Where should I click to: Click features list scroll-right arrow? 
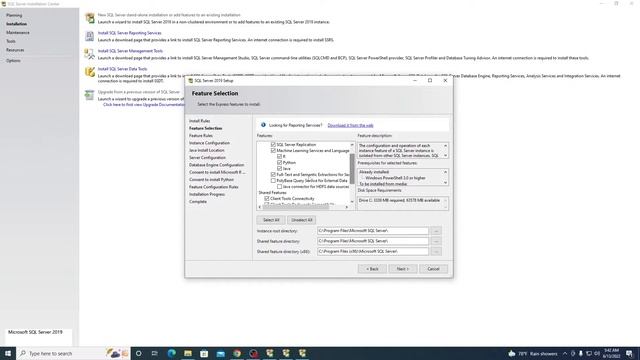coord(347,207)
